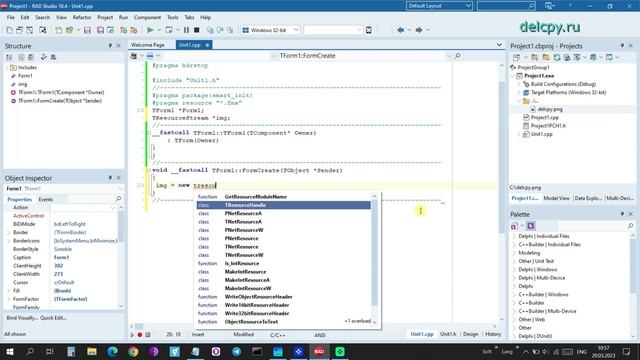Image resolution: width=640 pixels, height=360 pixels.
Task: Open the History tab
Action: click(x=493, y=334)
